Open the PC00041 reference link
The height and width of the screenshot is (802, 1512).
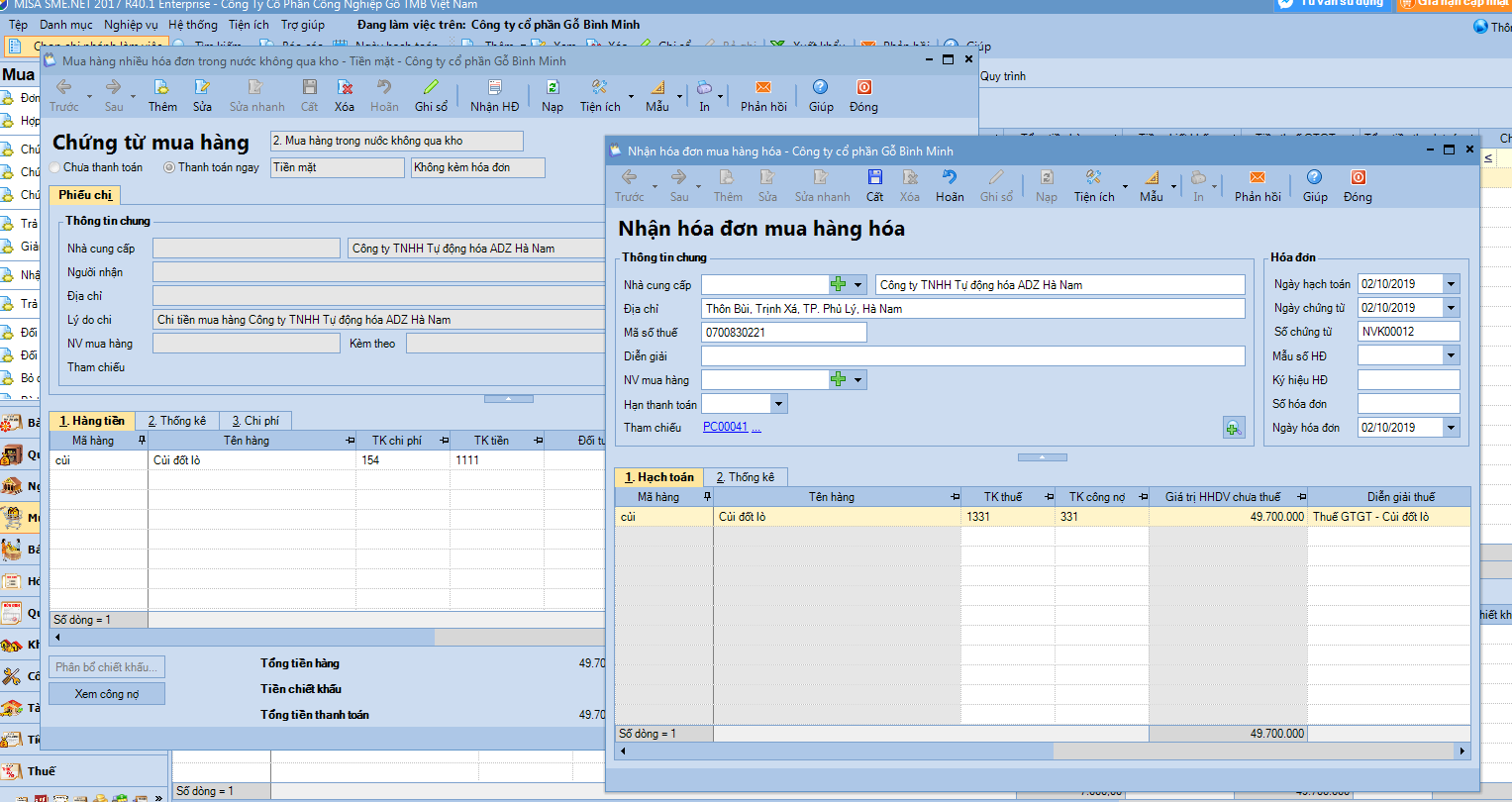click(x=725, y=428)
